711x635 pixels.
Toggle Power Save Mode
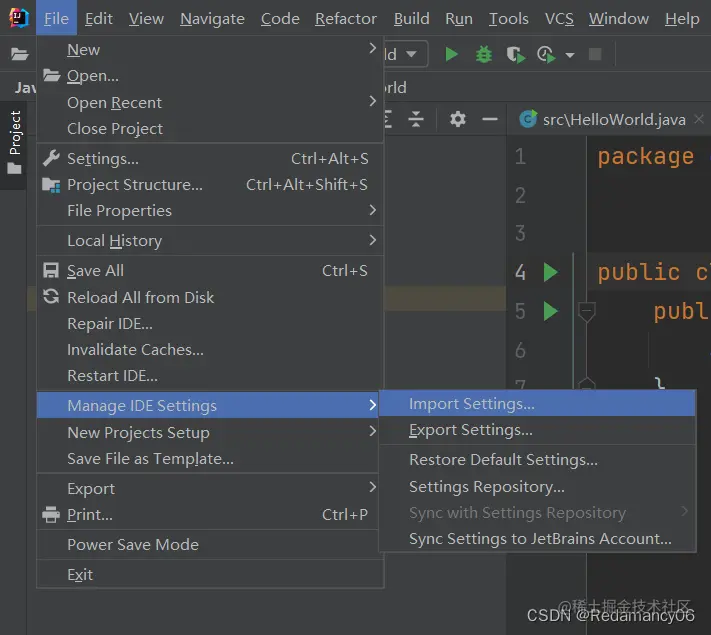pos(208,545)
